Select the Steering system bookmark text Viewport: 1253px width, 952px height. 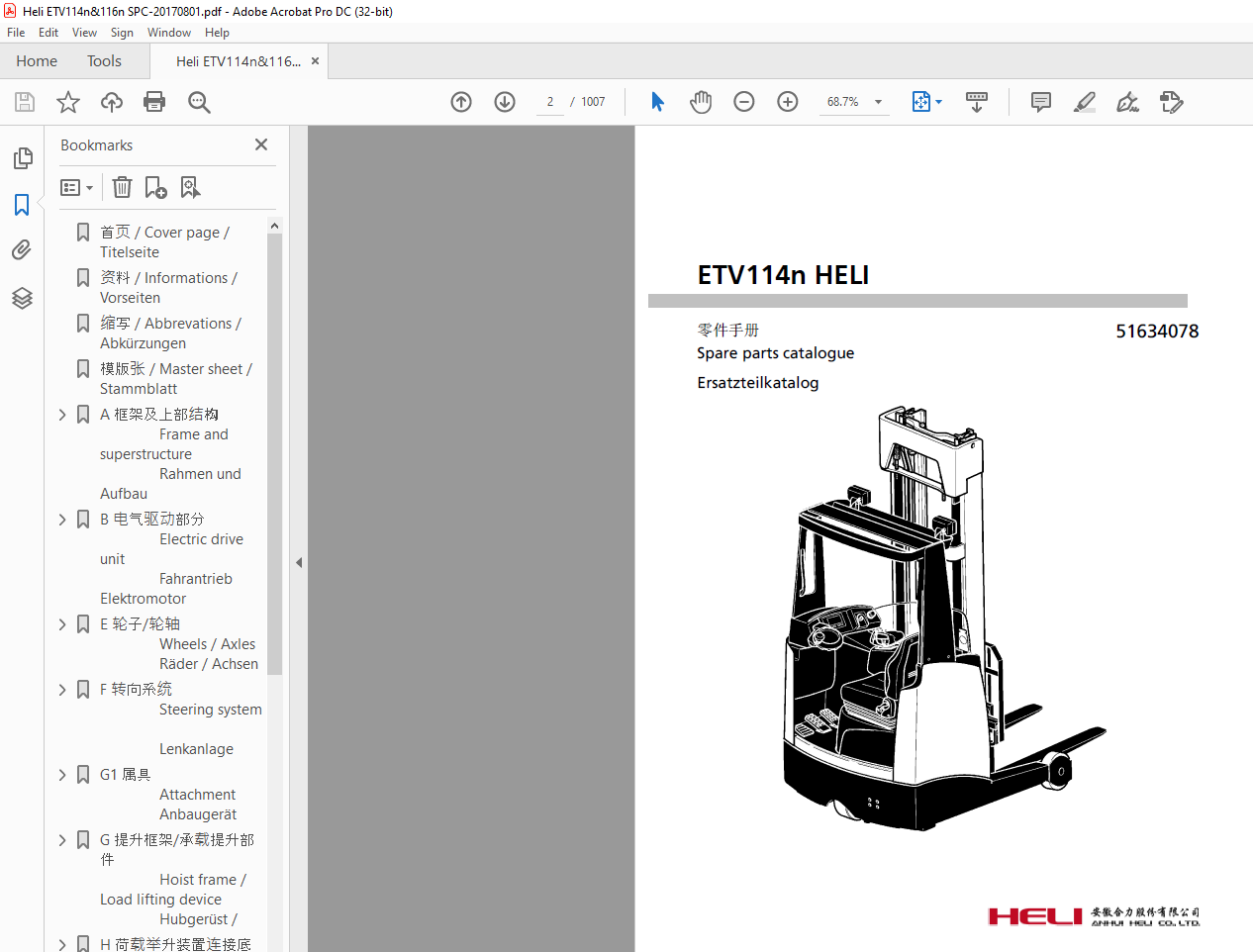tap(211, 710)
